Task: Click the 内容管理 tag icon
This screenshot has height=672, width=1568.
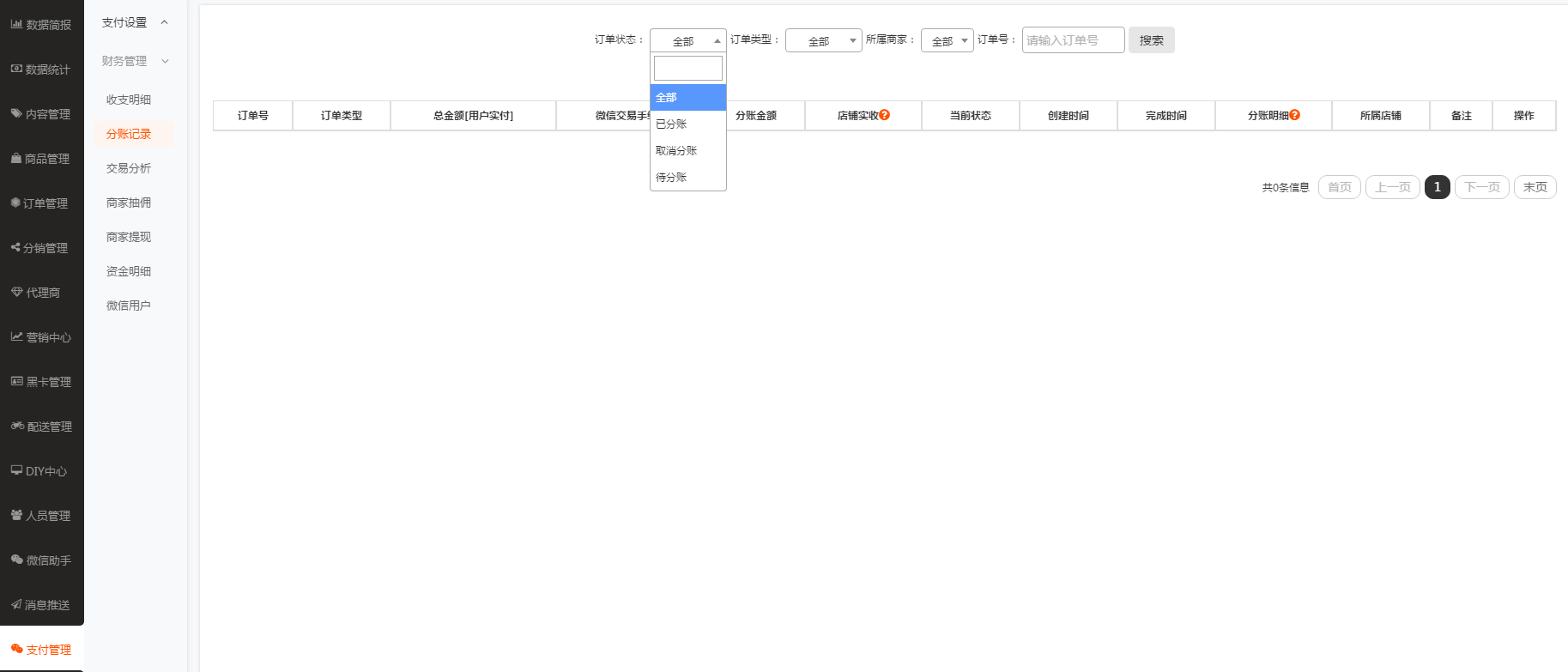Action: pos(16,113)
